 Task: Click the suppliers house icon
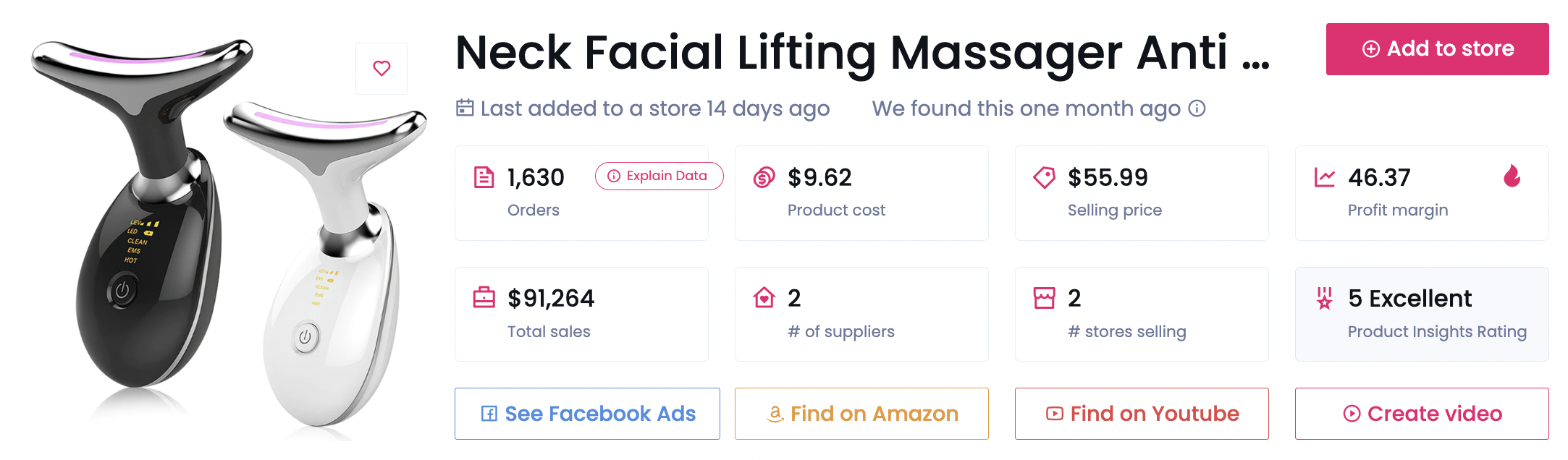(x=764, y=297)
